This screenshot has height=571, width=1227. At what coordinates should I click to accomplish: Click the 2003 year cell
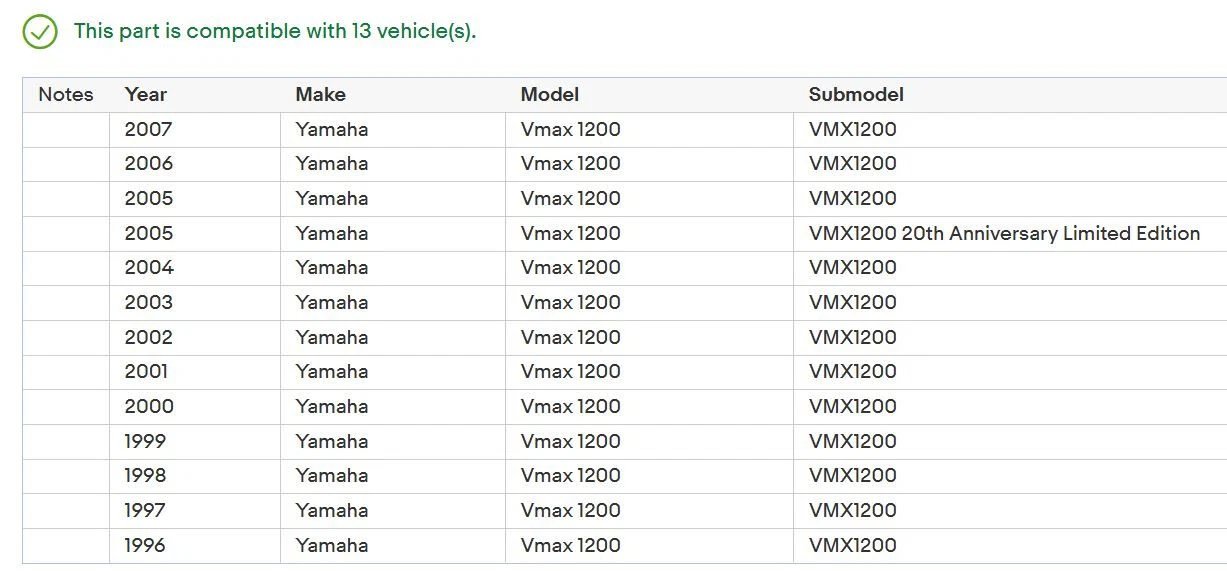(148, 302)
